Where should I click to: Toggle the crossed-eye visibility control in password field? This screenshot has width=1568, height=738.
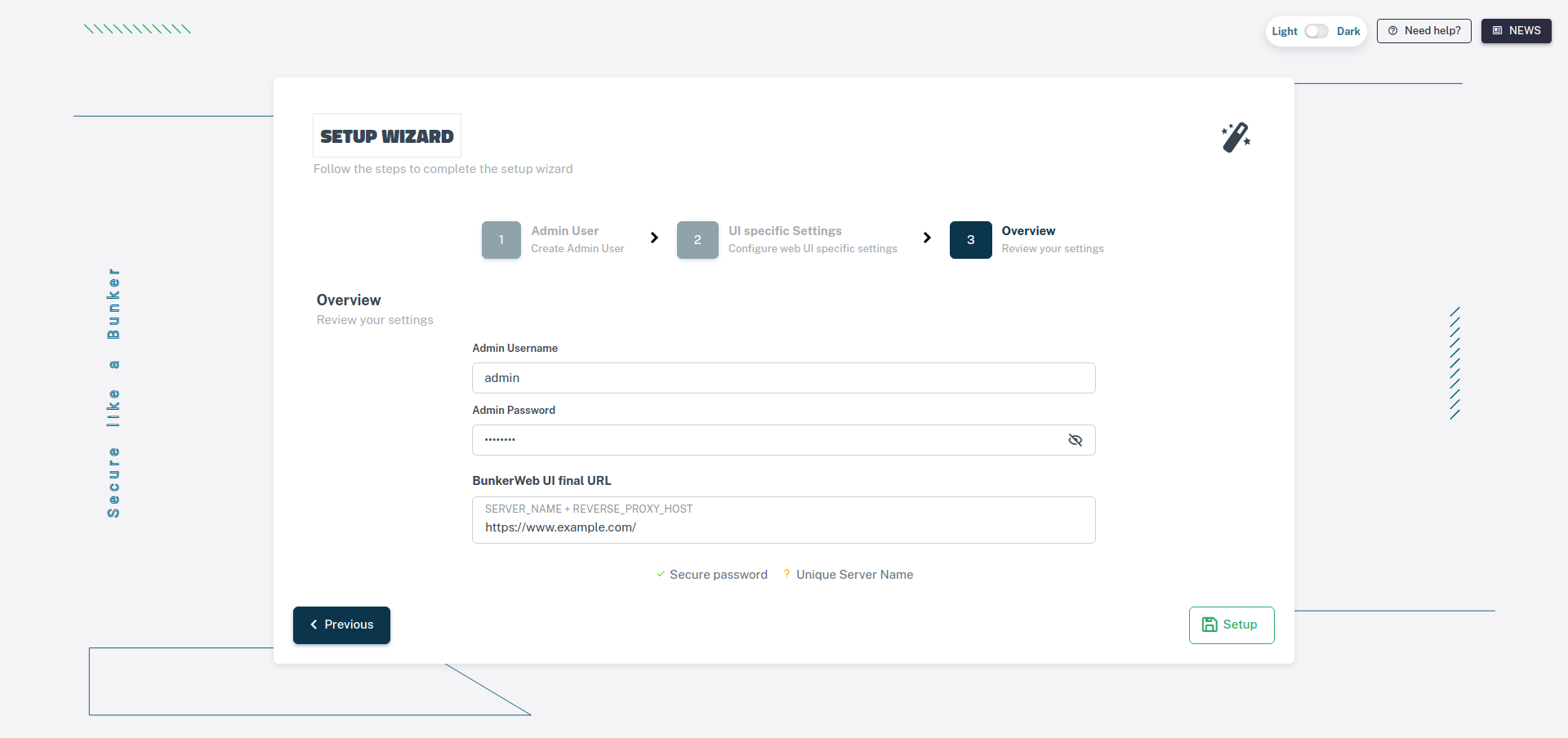click(1075, 440)
